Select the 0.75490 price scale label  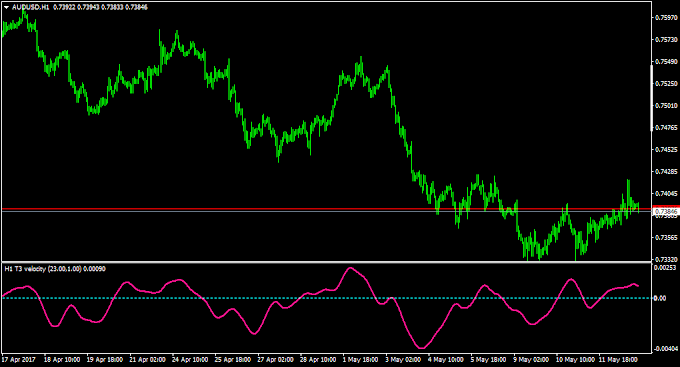(666, 62)
